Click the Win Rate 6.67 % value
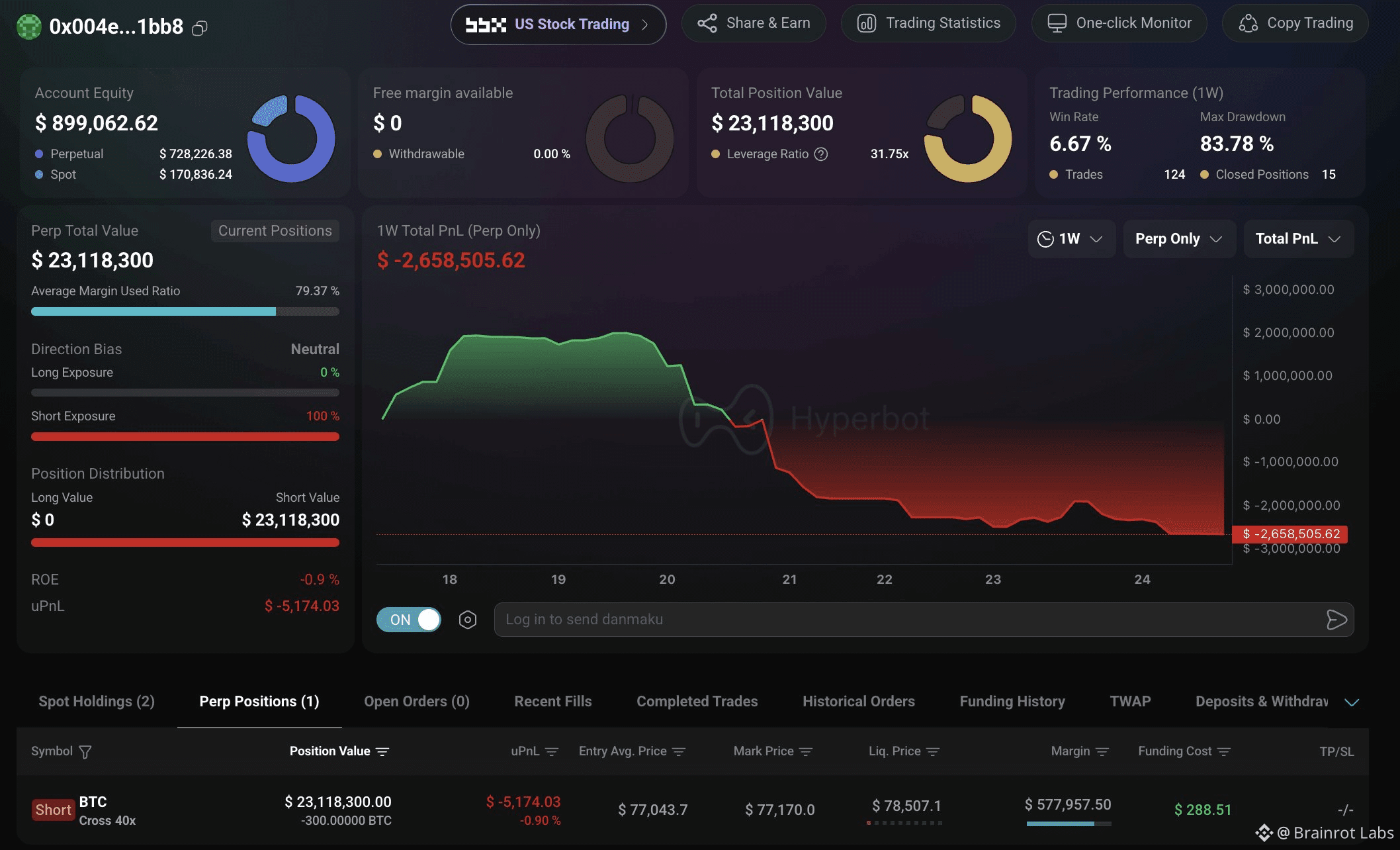The height and width of the screenshot is (850, 1400). 1080,144
